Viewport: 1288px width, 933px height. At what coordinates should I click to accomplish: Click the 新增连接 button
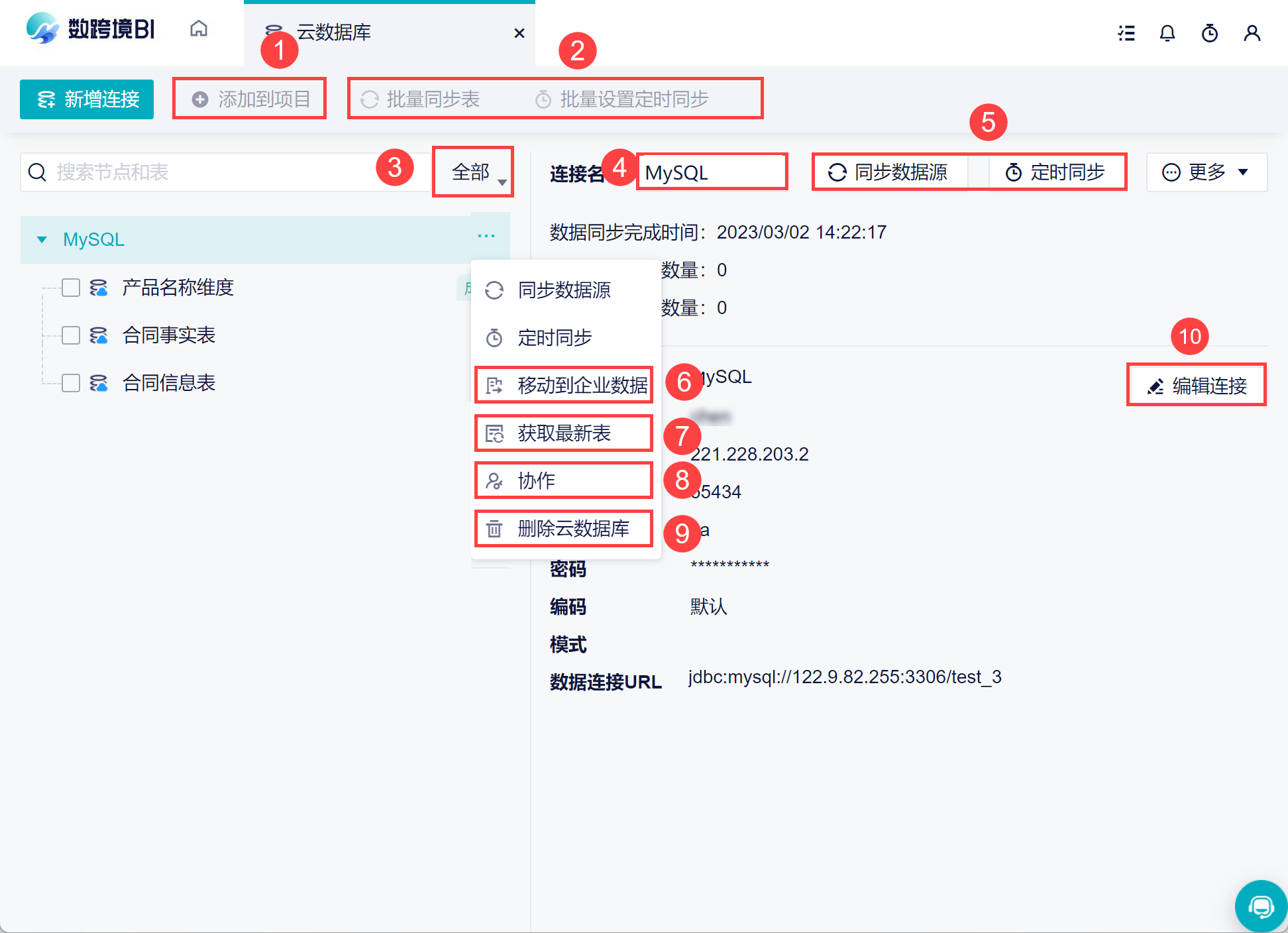[87, 99]
